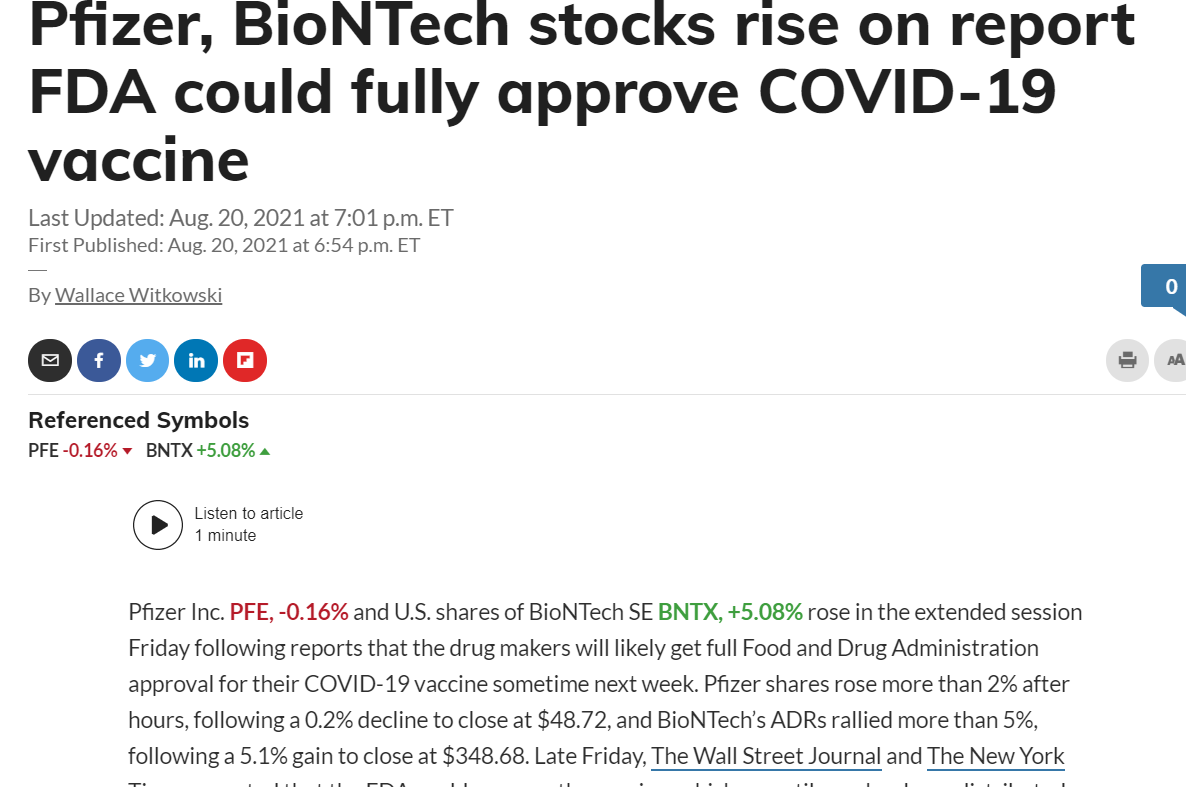The image size is (1186, 787).
Task: Click the Listen to article label
Action: (x=248, y=513)
